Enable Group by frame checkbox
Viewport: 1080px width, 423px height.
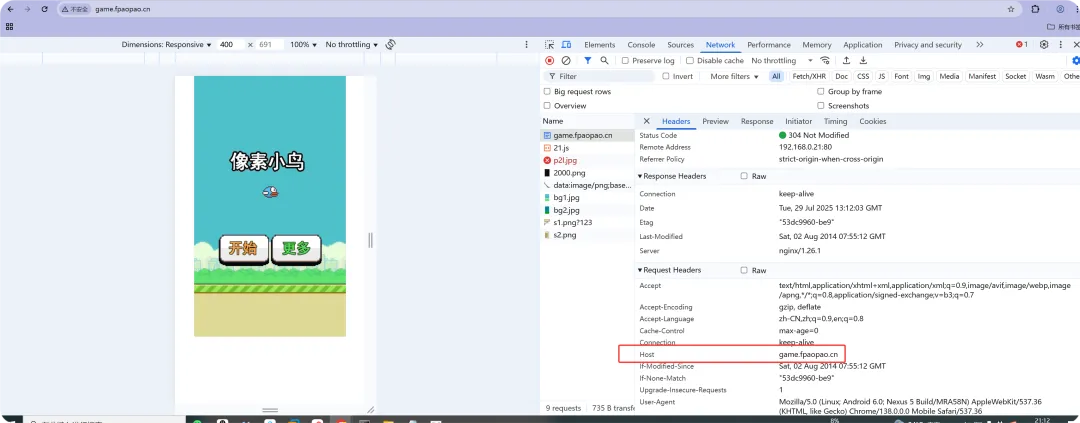[821, 92]
